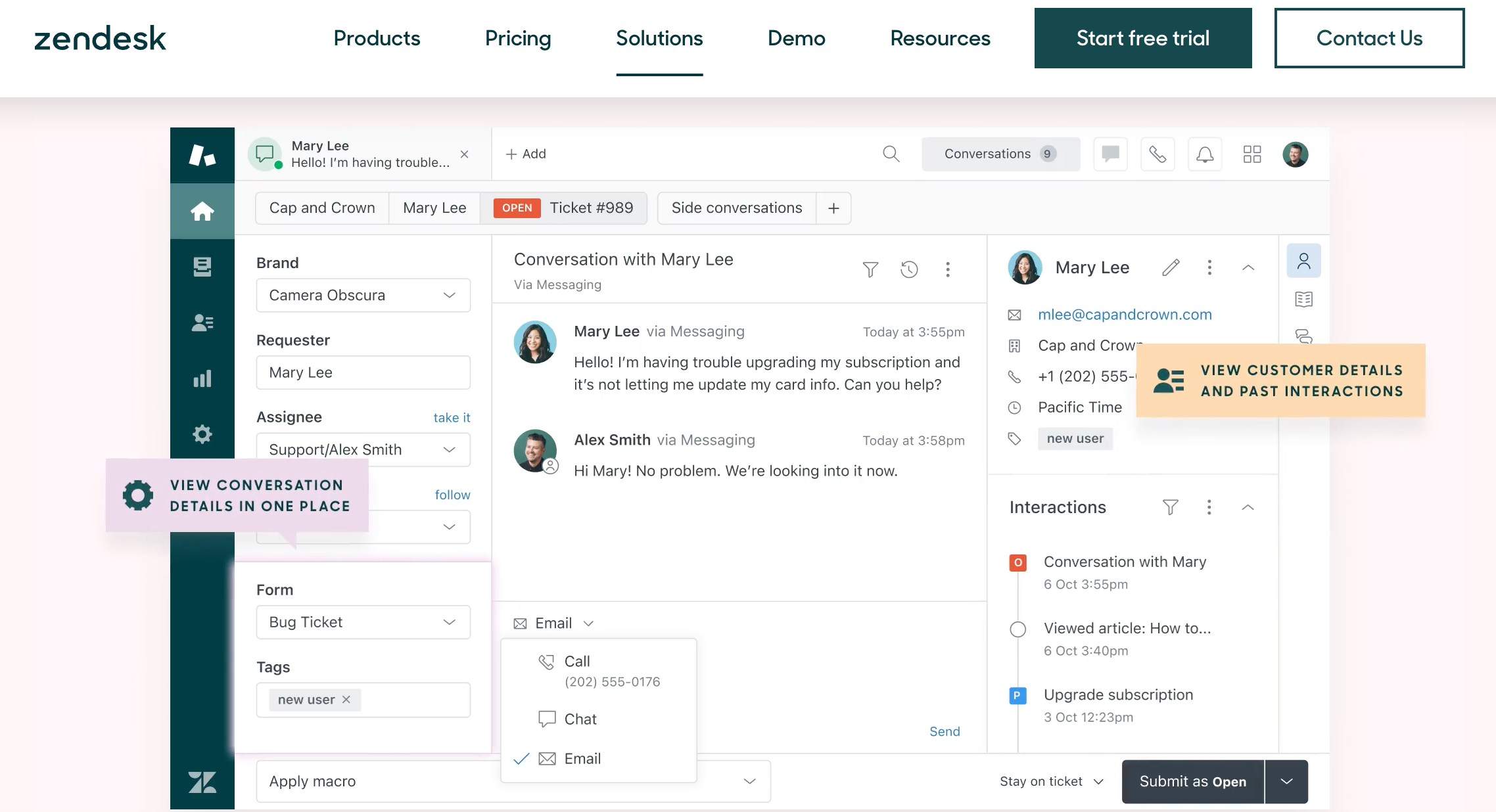The width and height of the screenshot is (1496, 812).
Task: Click the grid/apps icon in top bar
Action: (1251, 153)
